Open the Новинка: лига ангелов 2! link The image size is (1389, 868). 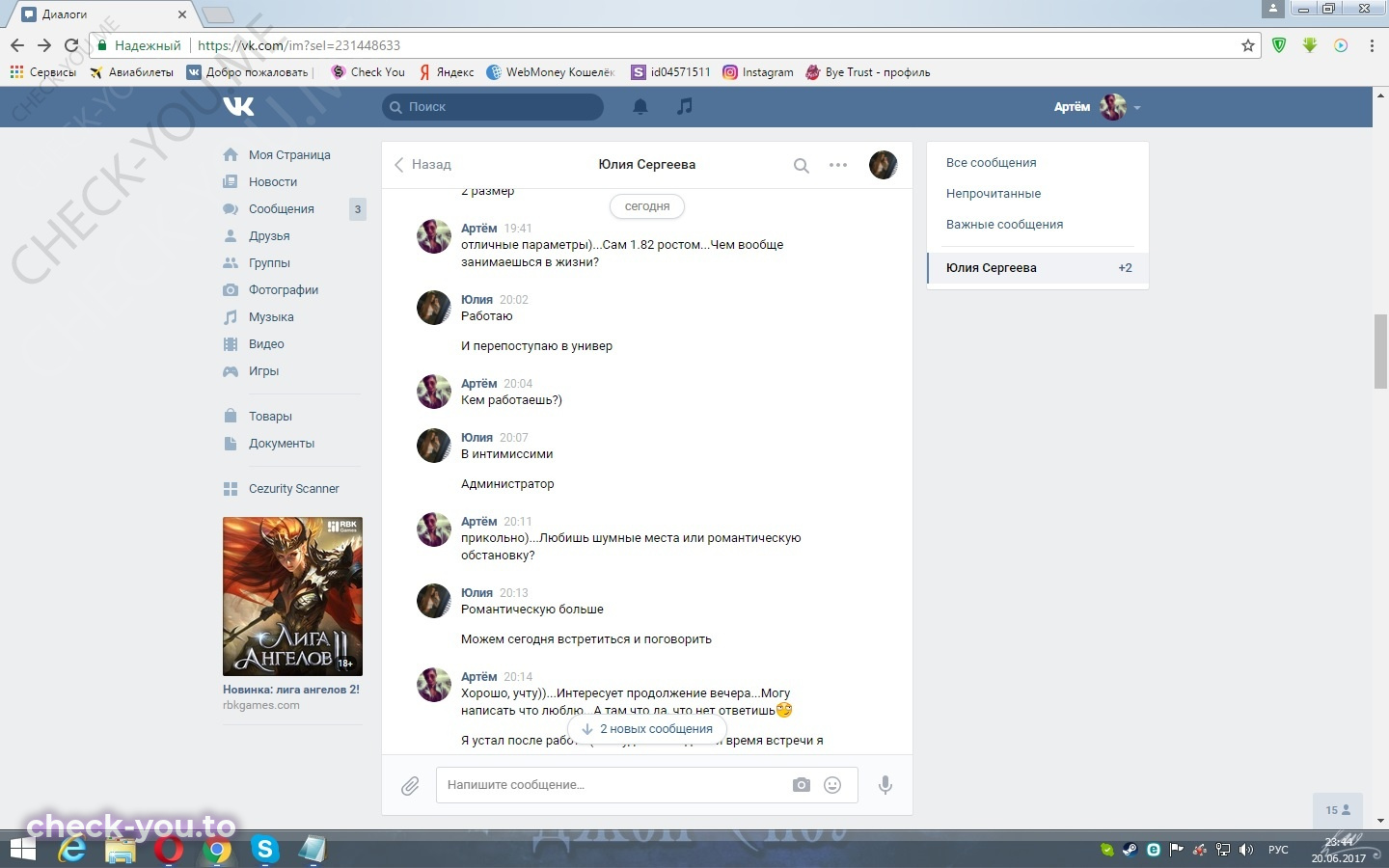coord(291,690)
